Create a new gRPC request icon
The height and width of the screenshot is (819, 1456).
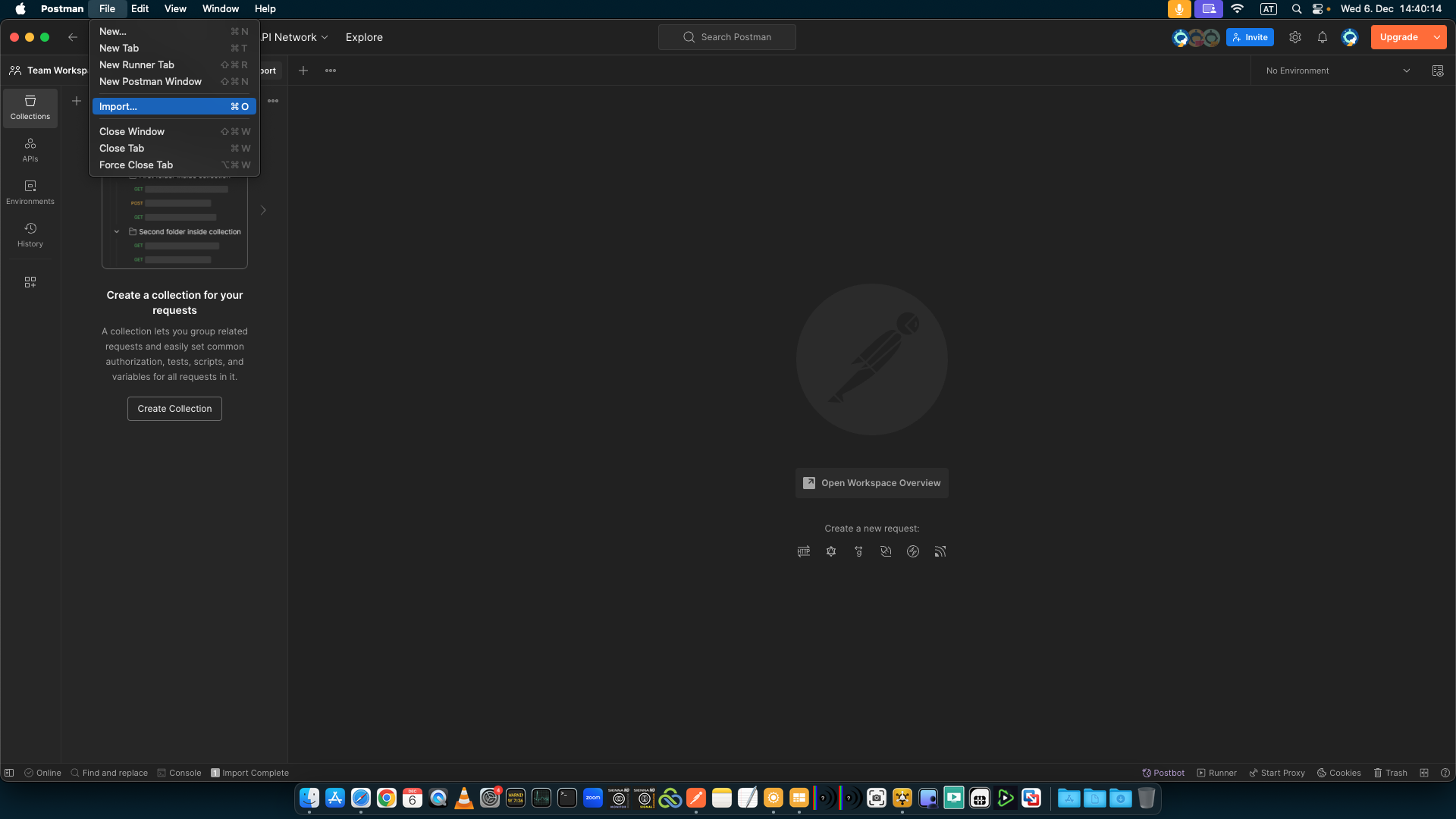coord(858,551)
